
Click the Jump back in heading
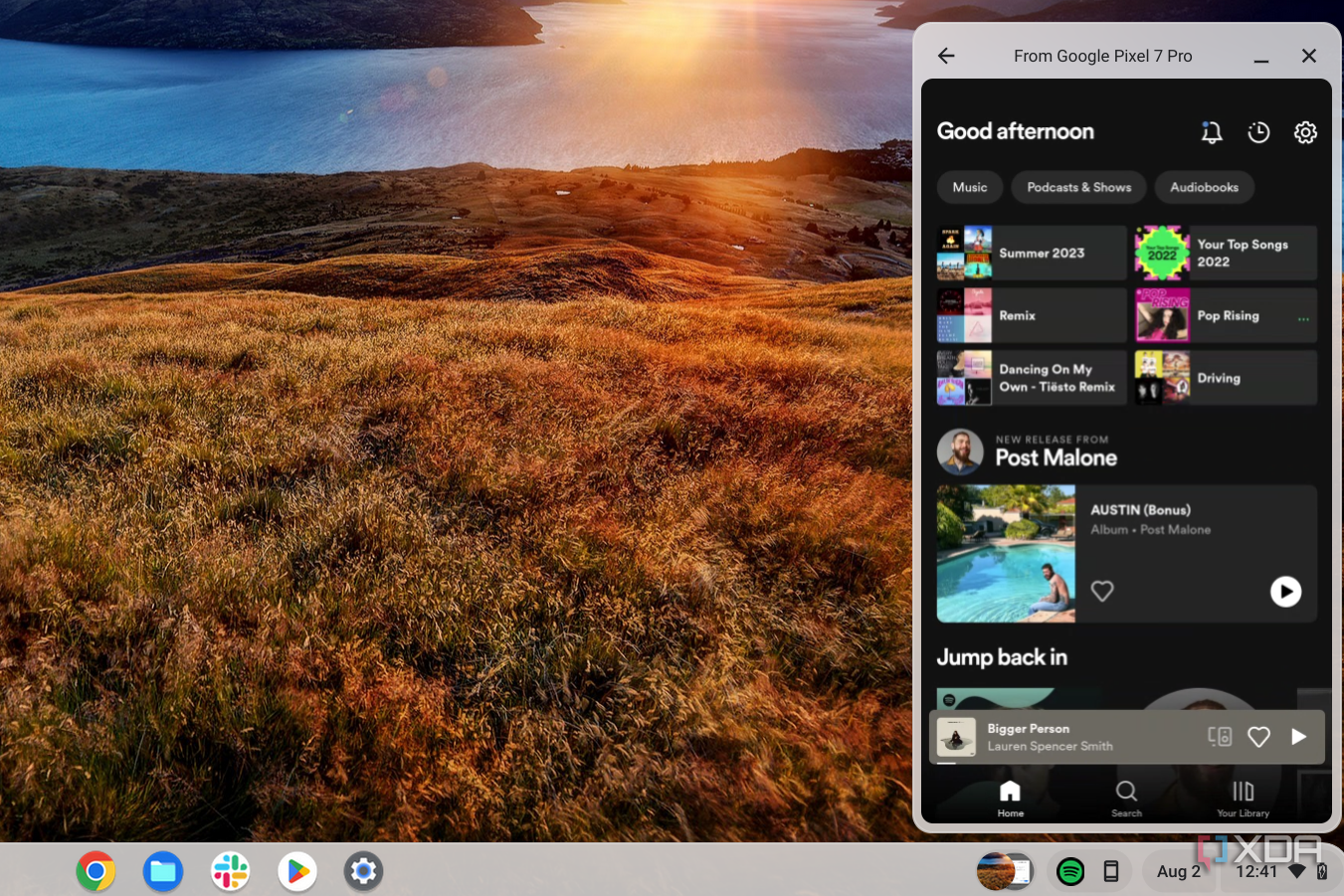[1002, 657]
